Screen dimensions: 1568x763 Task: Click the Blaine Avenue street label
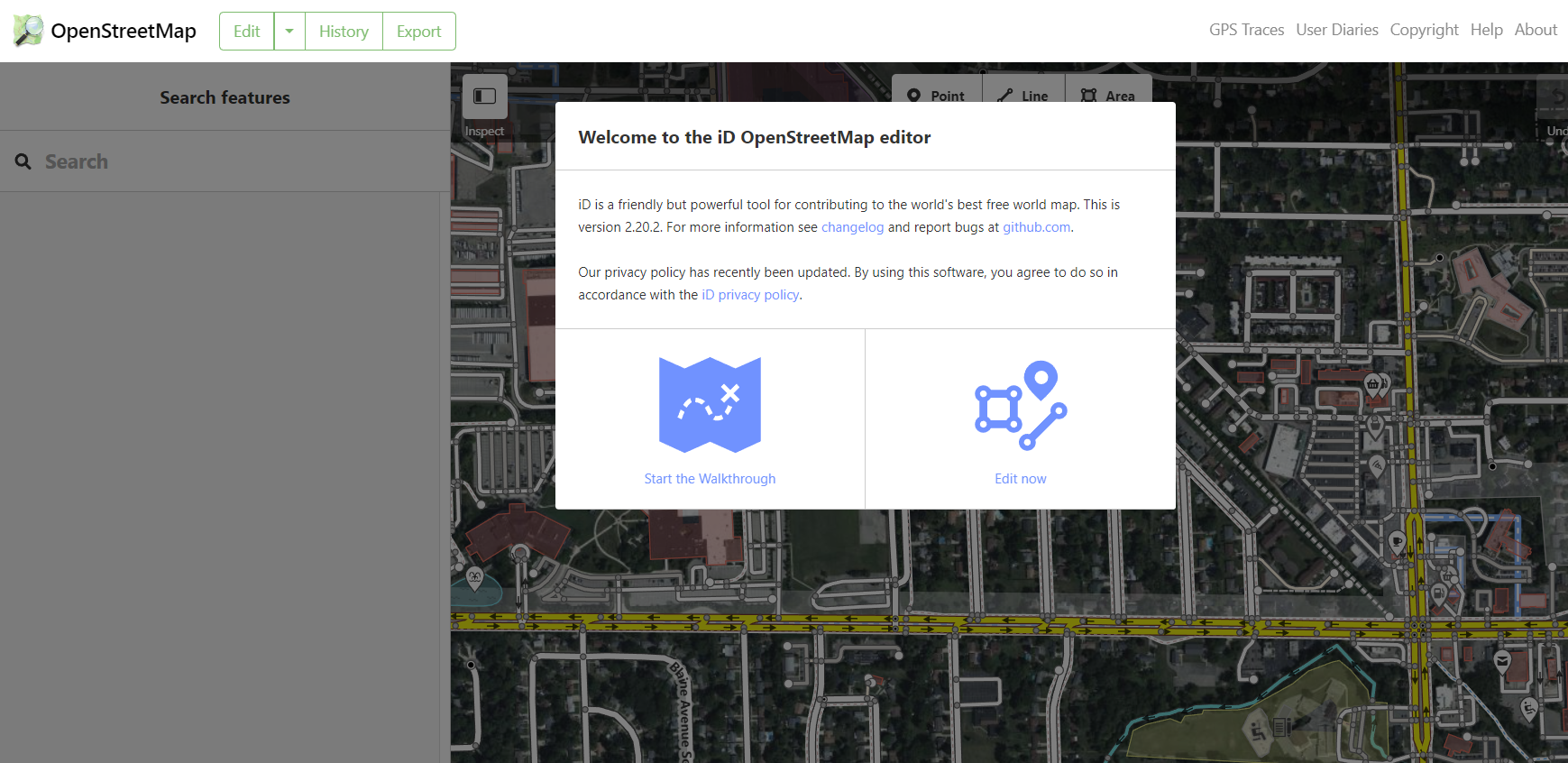coord(682,712)
